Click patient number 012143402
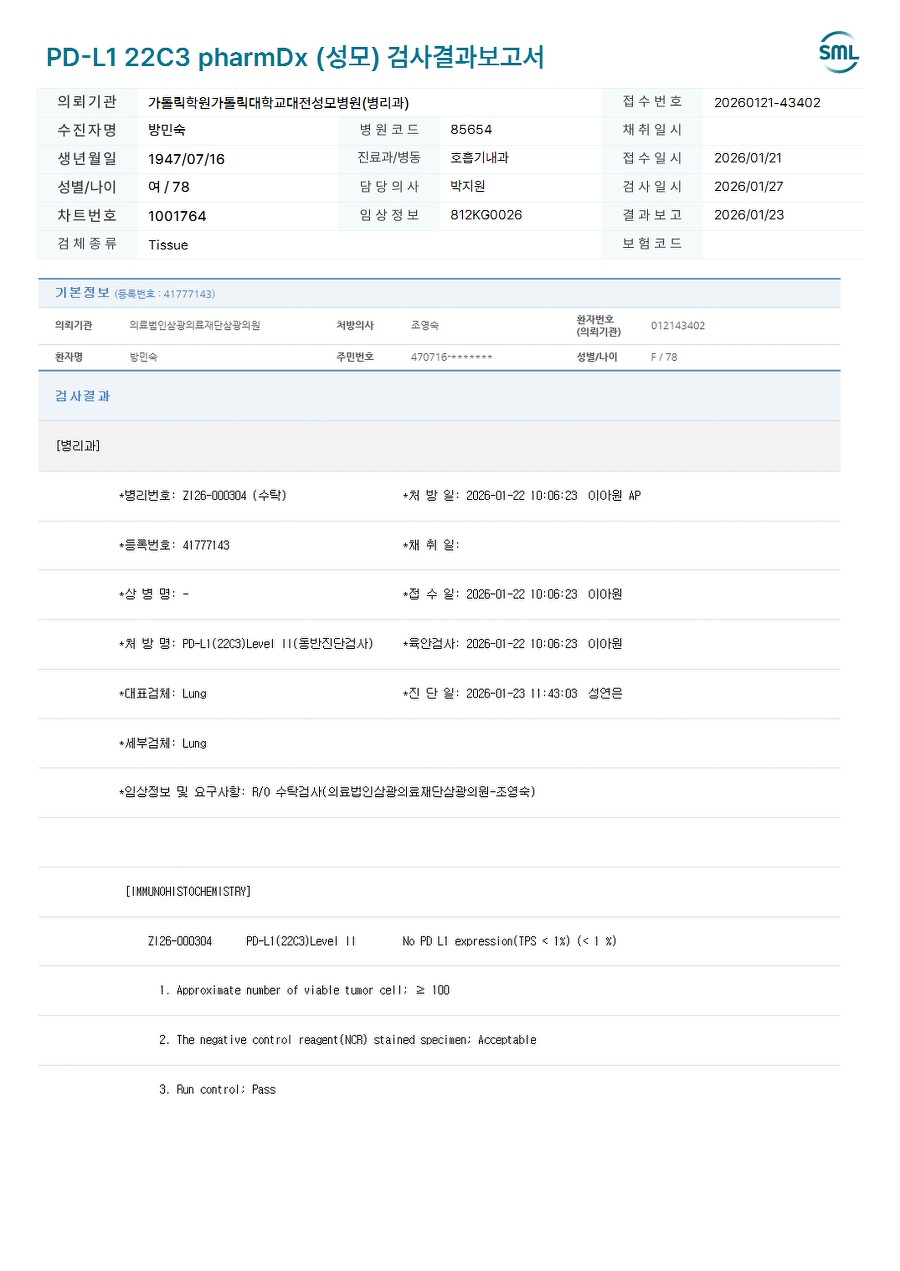This screenshot has width=900, height=1271. click(678, 326)
